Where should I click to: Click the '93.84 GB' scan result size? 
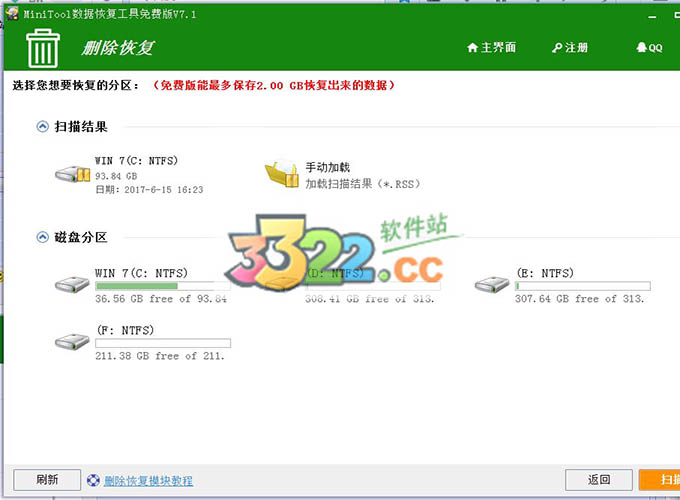pos(116,176)
